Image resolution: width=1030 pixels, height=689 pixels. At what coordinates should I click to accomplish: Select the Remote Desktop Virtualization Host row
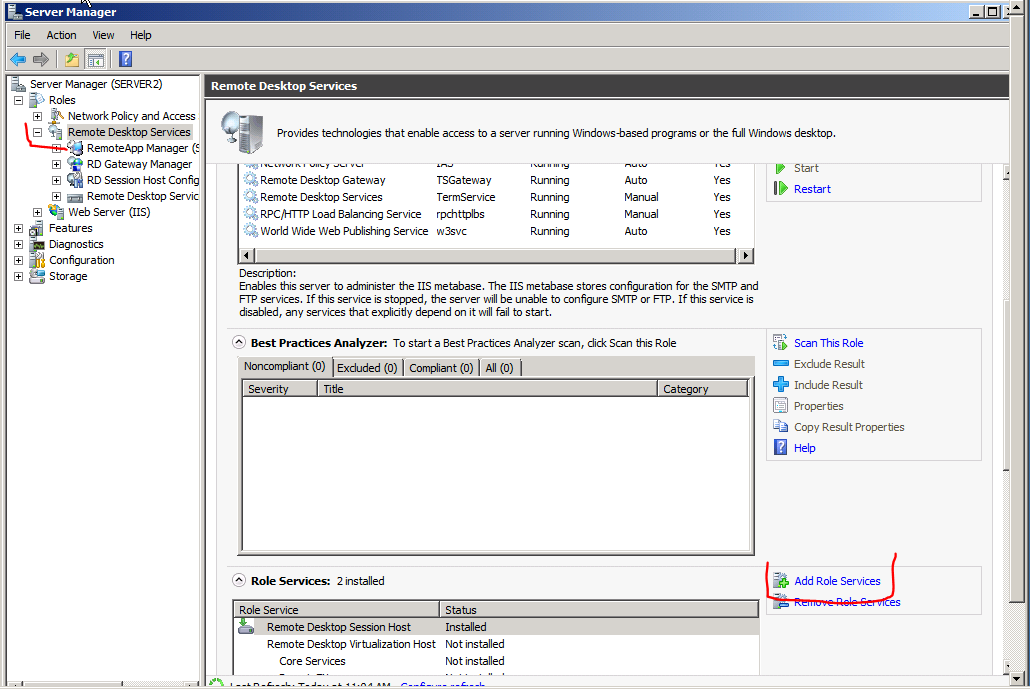coord(497,644)
